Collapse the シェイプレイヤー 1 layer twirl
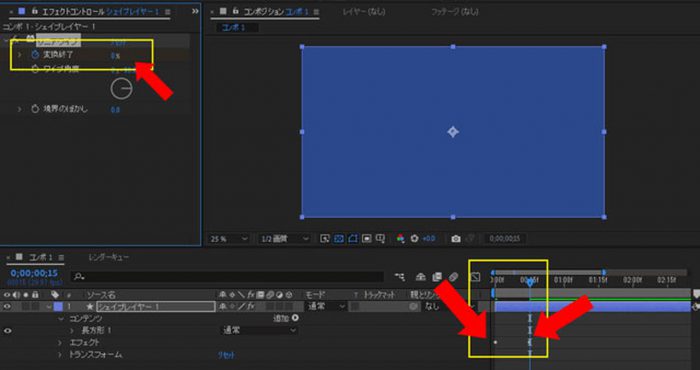Screen dimensions: 700x370 (x=49, y=307)
